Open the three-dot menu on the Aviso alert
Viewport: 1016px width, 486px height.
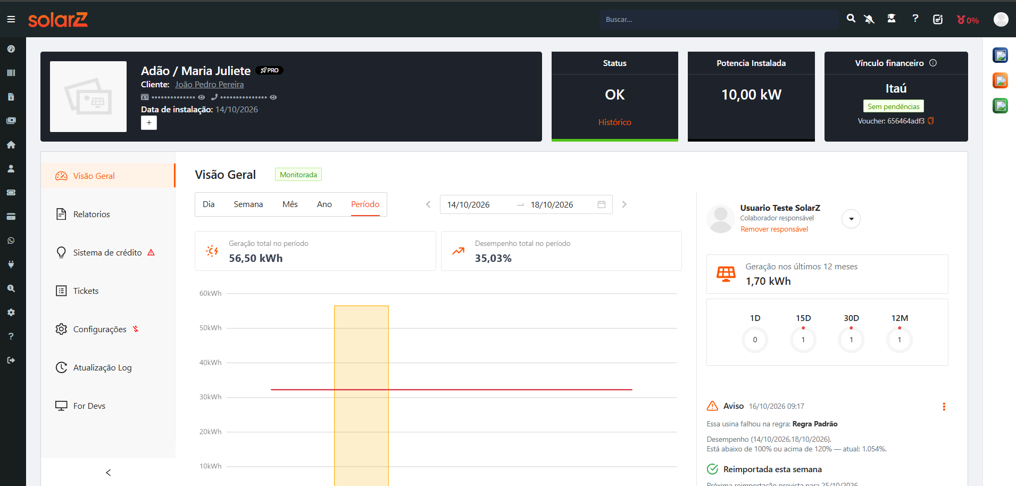pyautogui.click(x=944, y=406)
